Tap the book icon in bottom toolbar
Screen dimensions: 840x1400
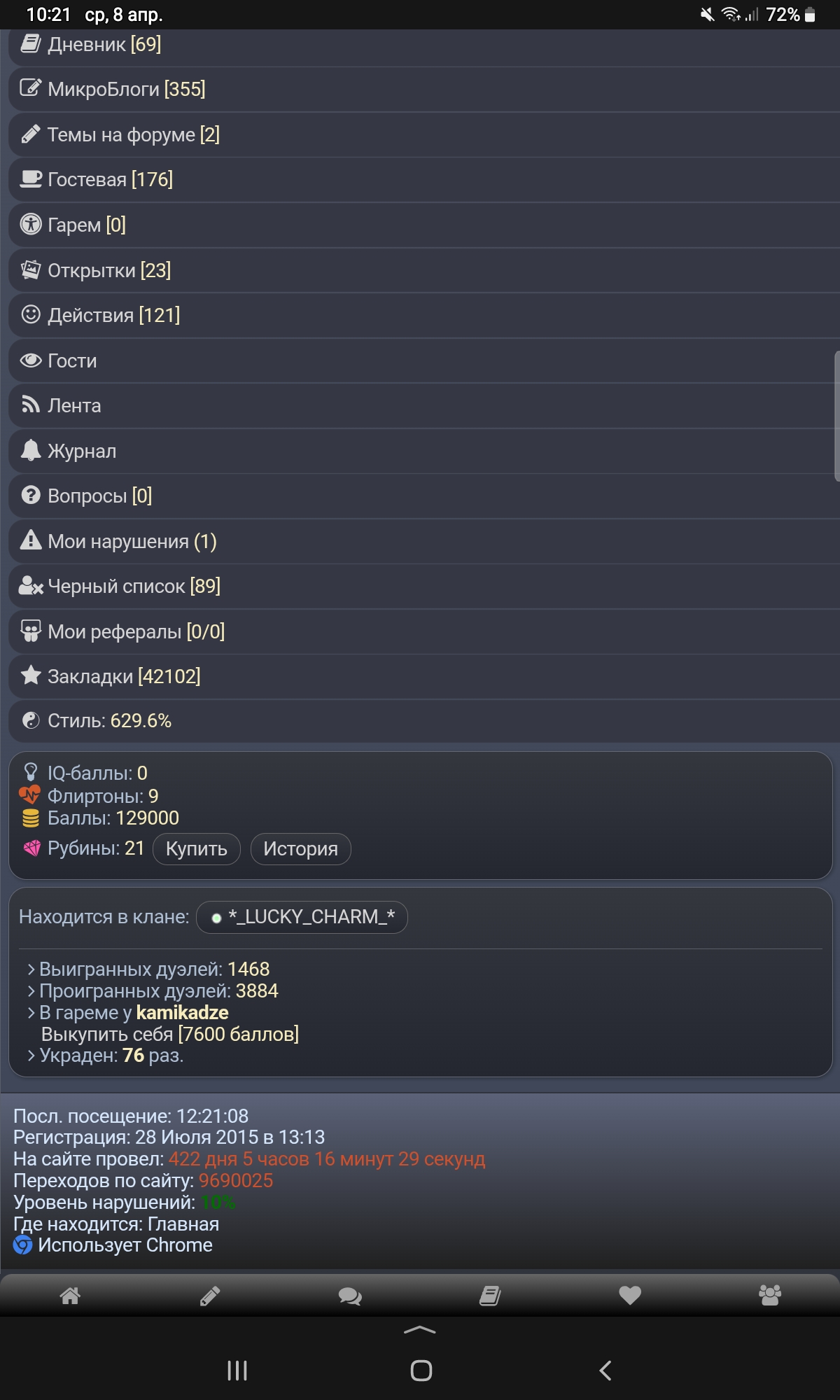490,1296
